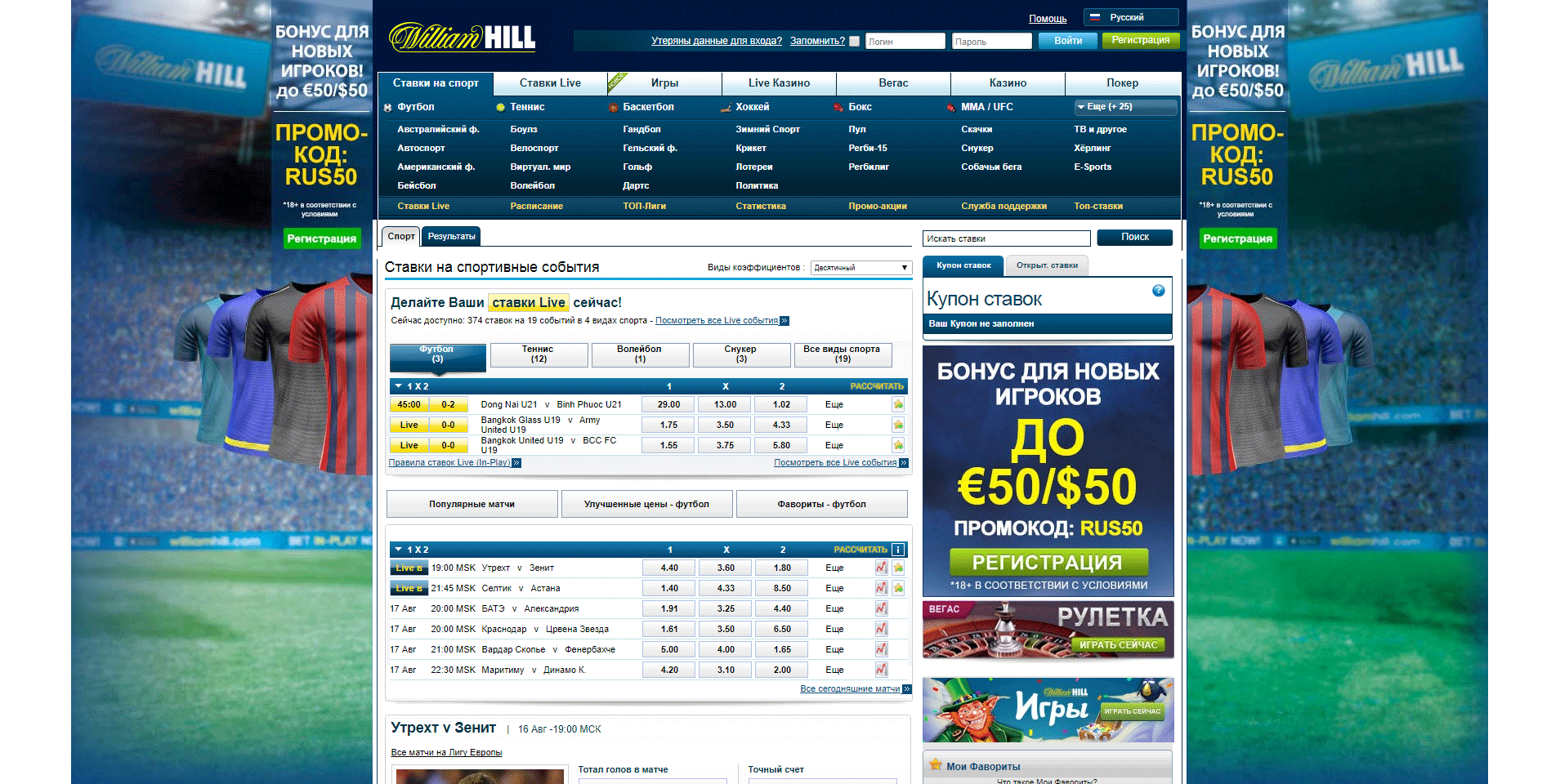Open the William Hill logo homepage
Screen dimensions: 1560x784
tap(462, 37)
